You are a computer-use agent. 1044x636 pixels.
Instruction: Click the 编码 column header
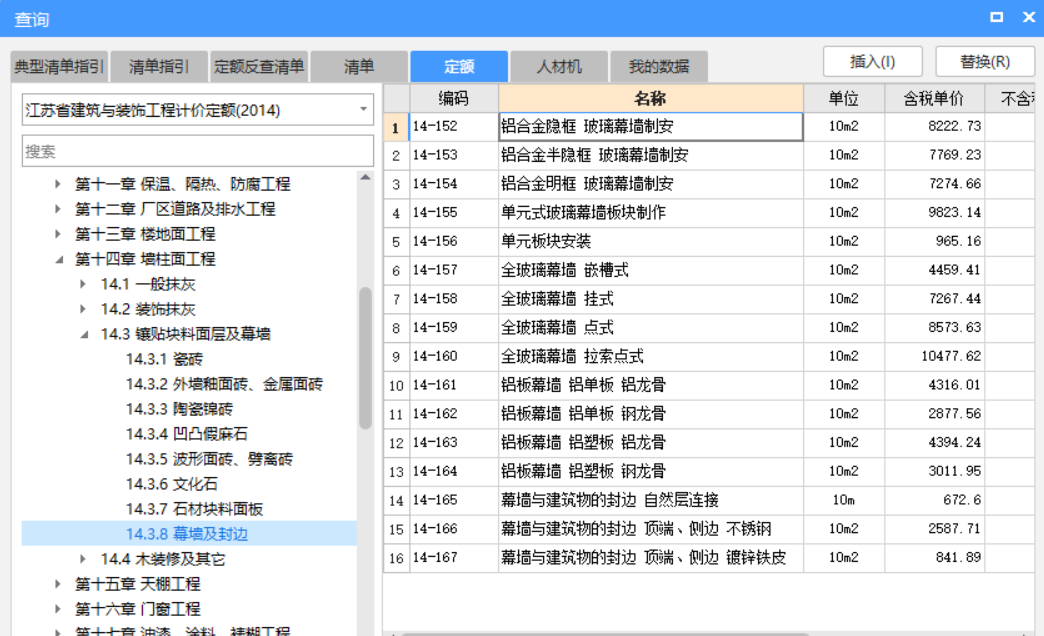(454, 99)
